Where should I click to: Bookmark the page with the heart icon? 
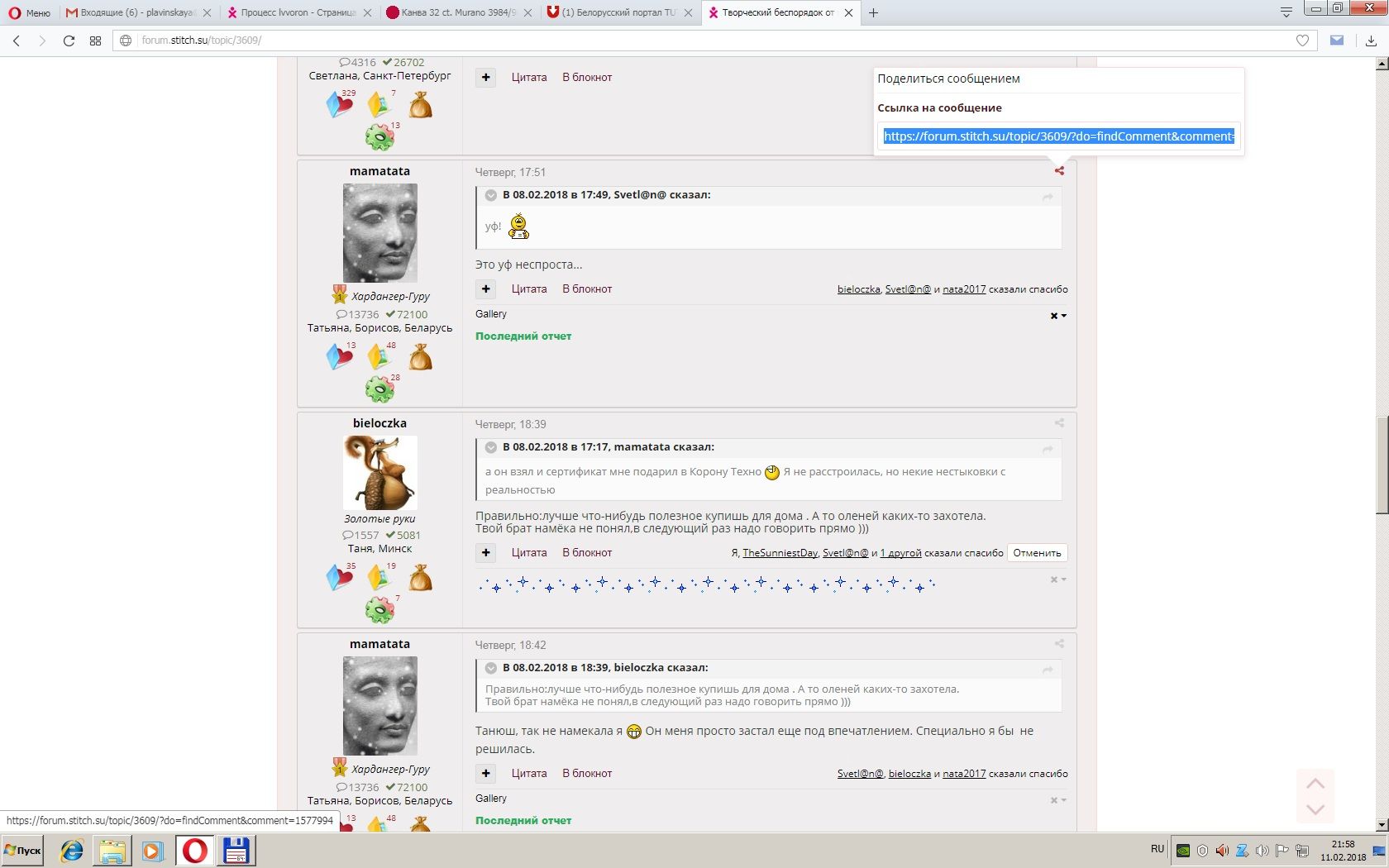(x=1302, y=40)
